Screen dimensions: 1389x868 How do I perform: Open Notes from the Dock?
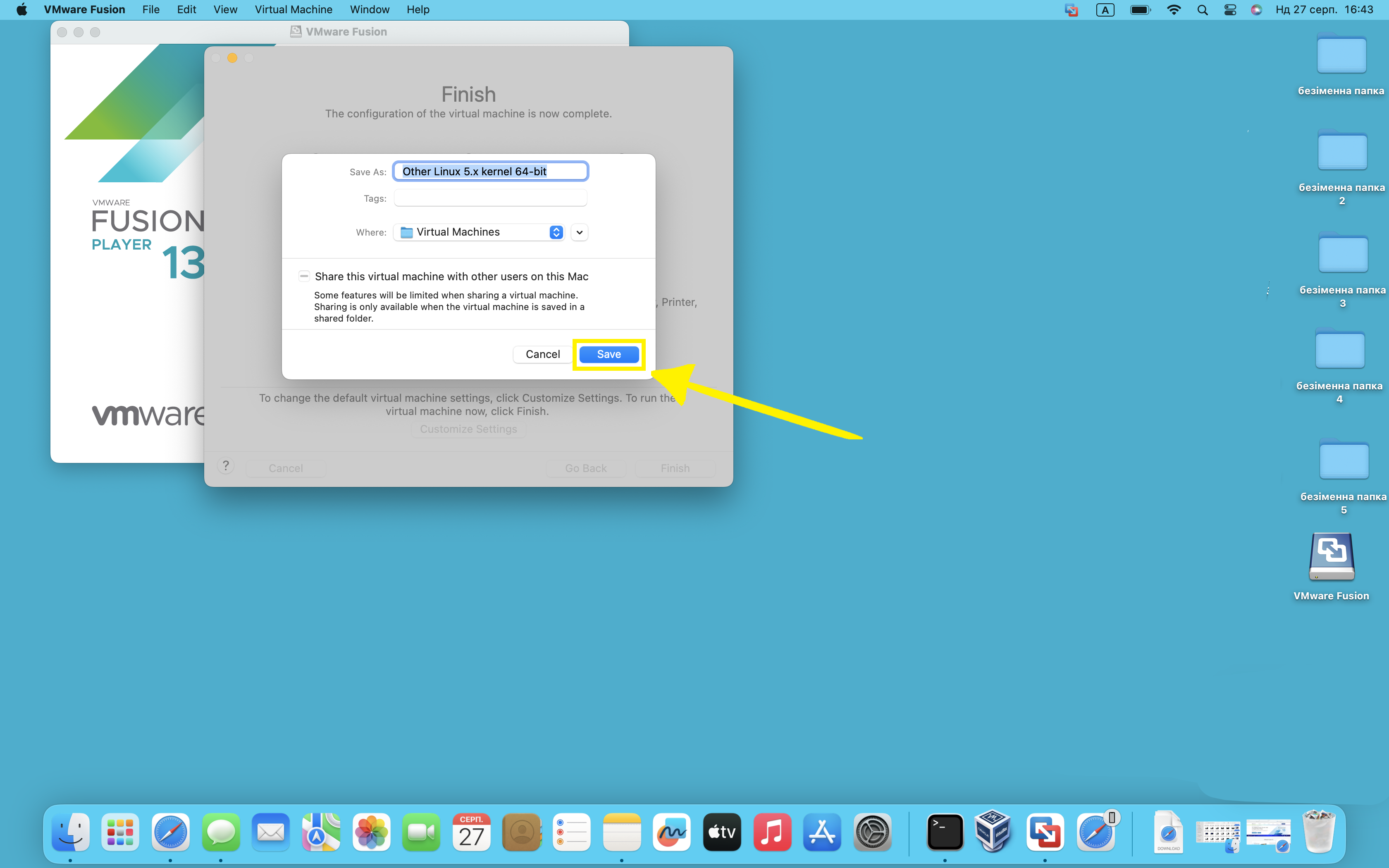click(622, 832)
